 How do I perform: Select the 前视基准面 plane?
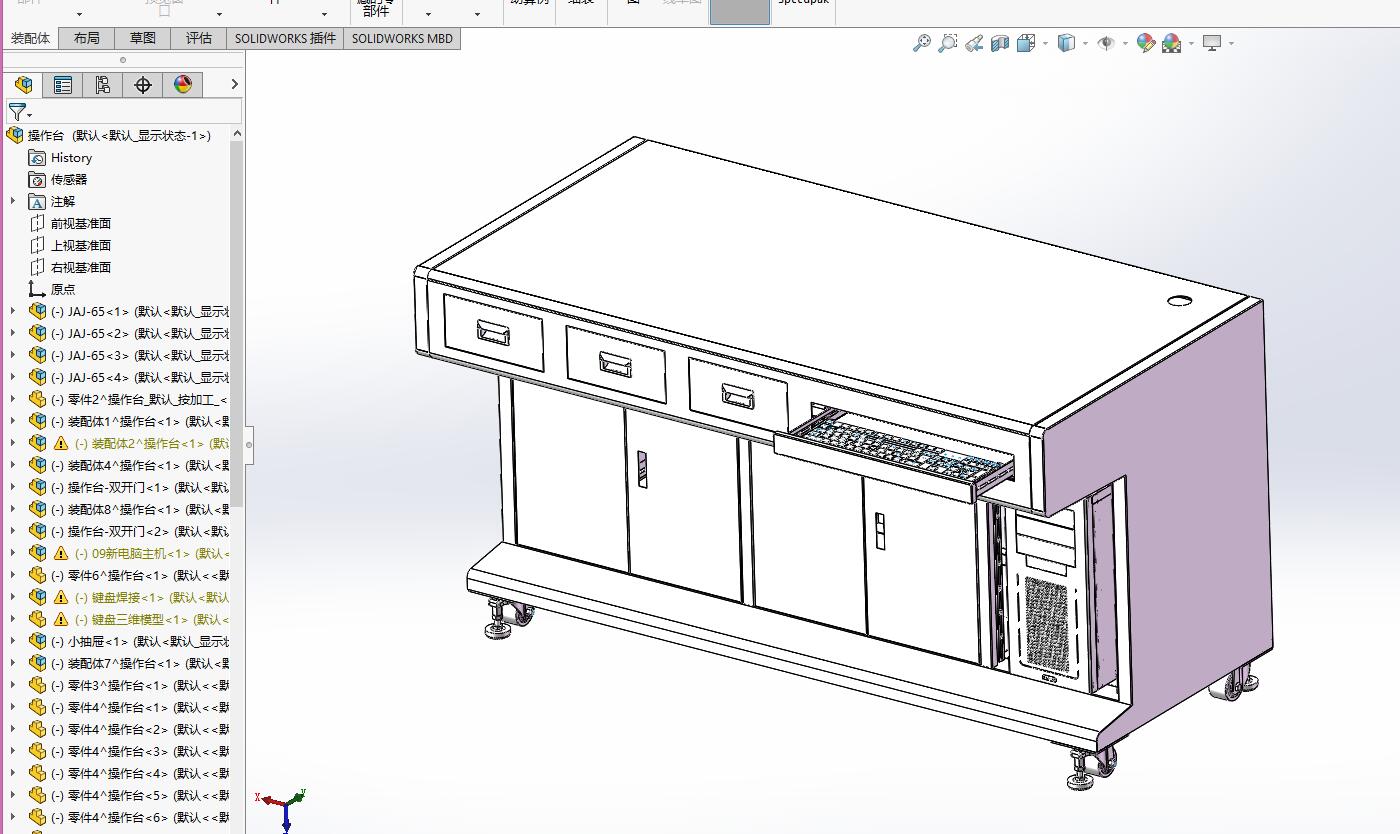[x=80, y=223]
